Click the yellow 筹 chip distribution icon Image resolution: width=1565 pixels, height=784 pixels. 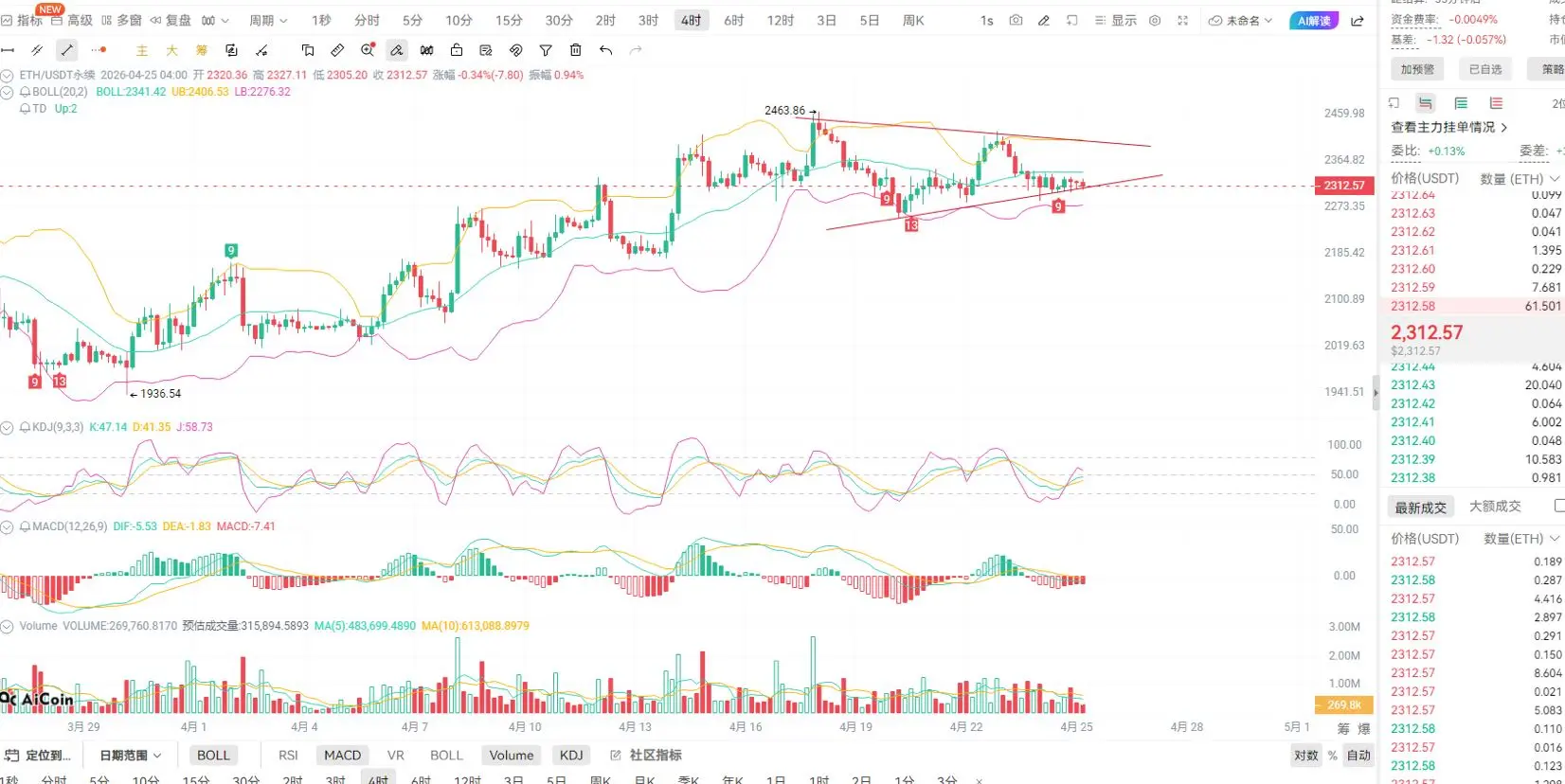click(202, 50)
